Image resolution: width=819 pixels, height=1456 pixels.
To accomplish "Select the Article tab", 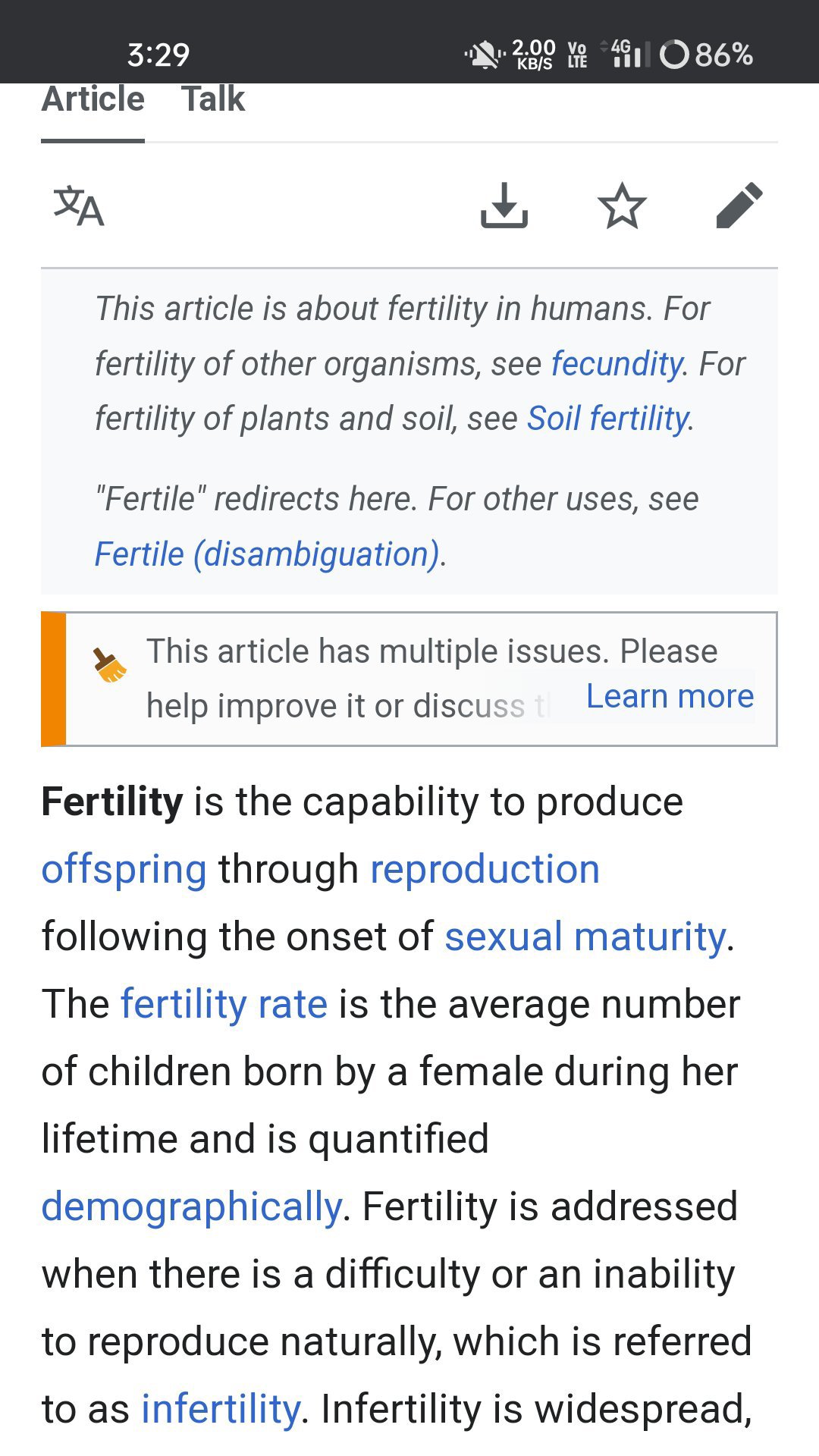I will [x=93, y=100].
